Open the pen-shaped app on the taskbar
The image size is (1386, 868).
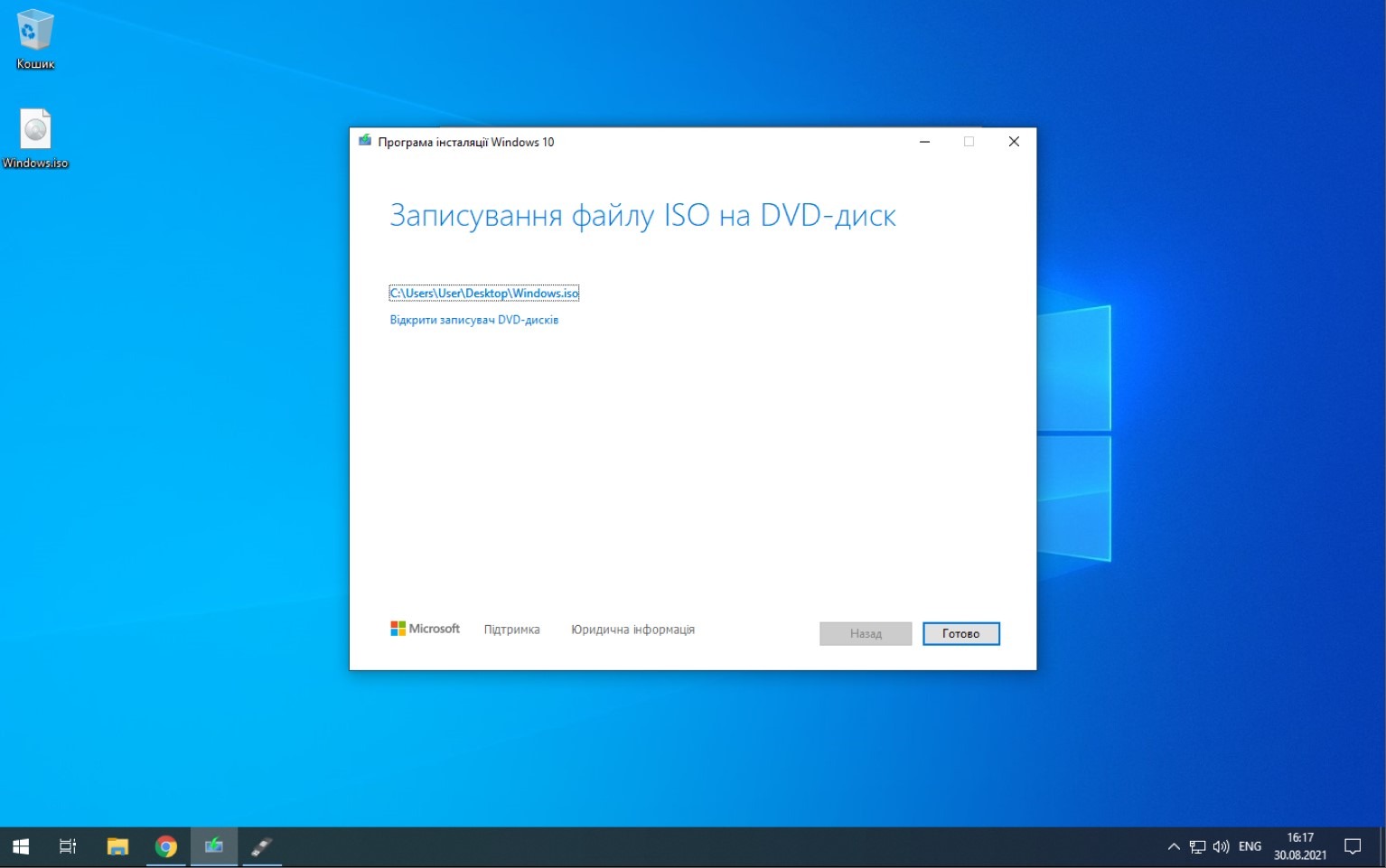262,846
